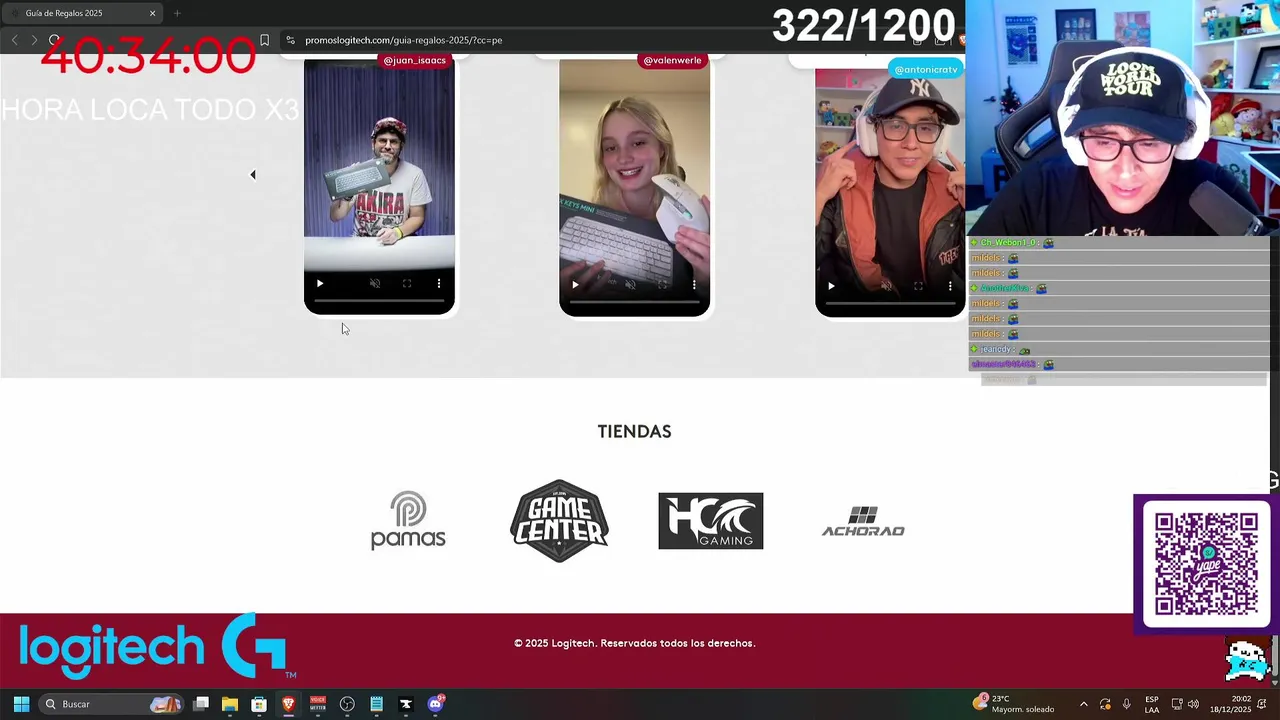
Task: Open fullscreen on @valenwerle video
Action: (662, 285)
